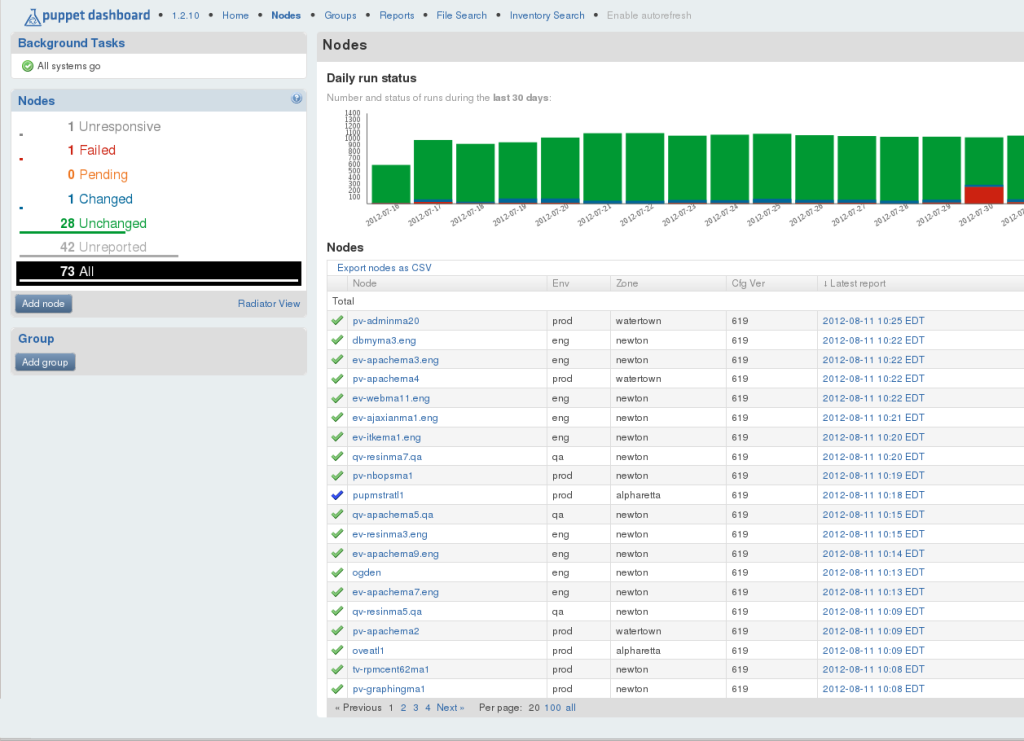Click 'alpharetta' zone cell for oveatl1
Screen dimensions: 1024x741
638,650
